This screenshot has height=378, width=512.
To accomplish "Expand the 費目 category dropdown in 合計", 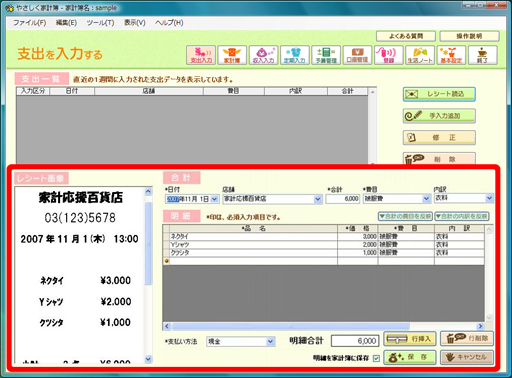I will [x=427, y=199].
